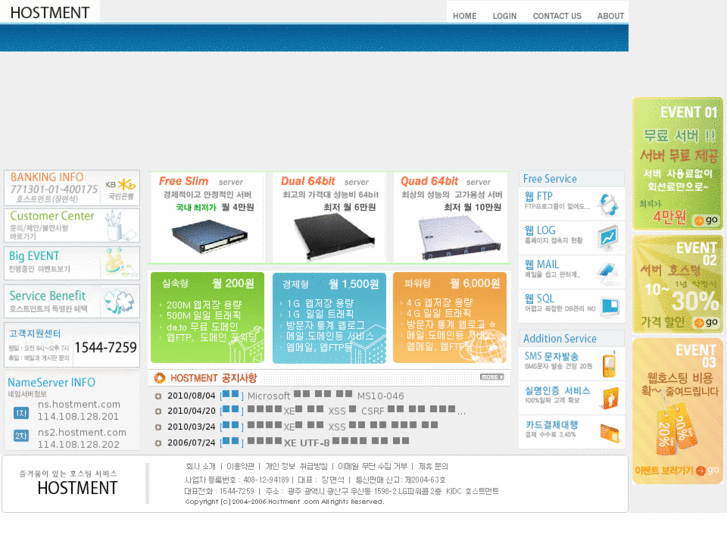Click the 1544-7259 support phone number
This screenshot has width=727, height=545.
click(106, 347)
